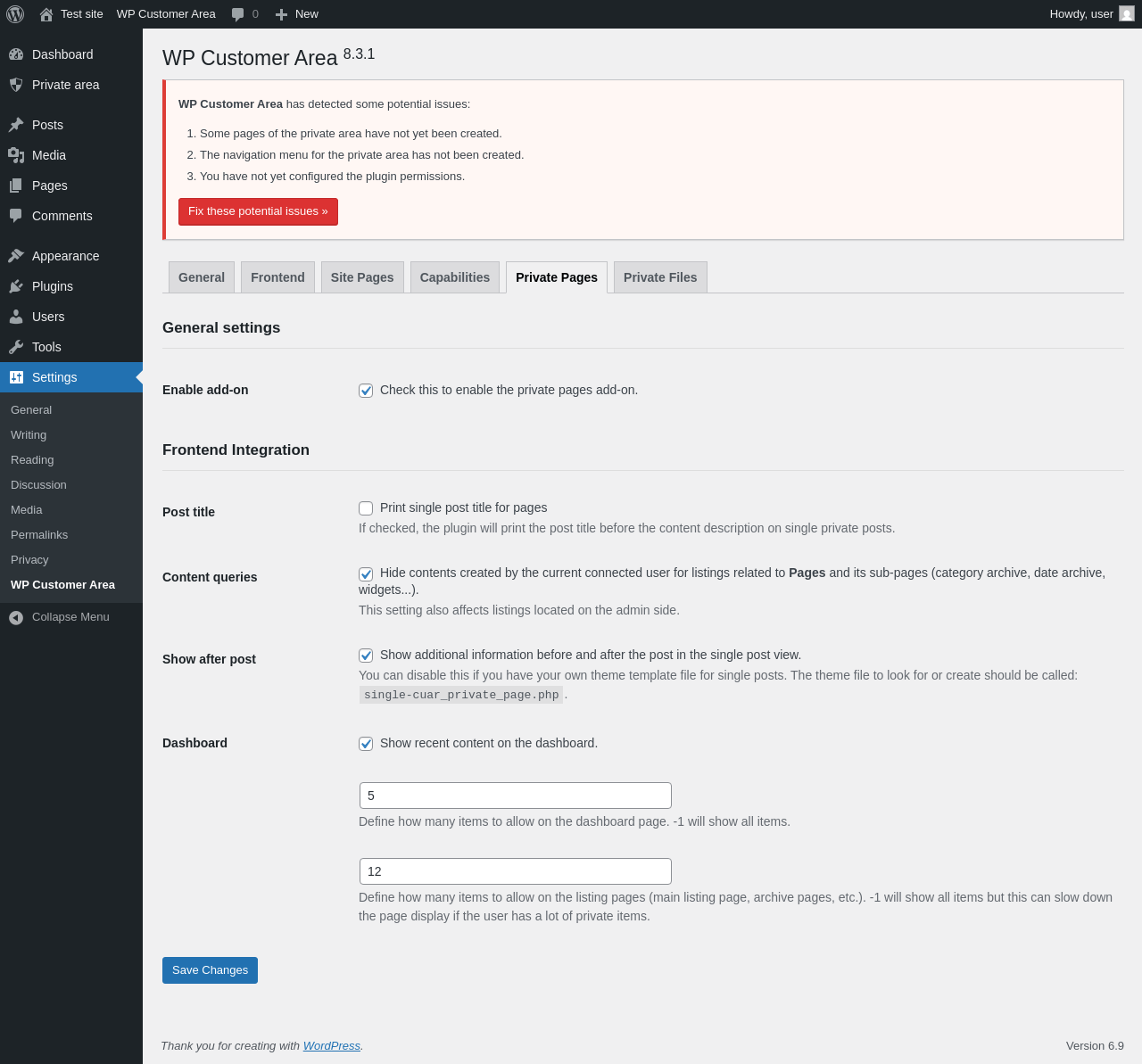Open the user avatar in admin bar

point(1127,14)
